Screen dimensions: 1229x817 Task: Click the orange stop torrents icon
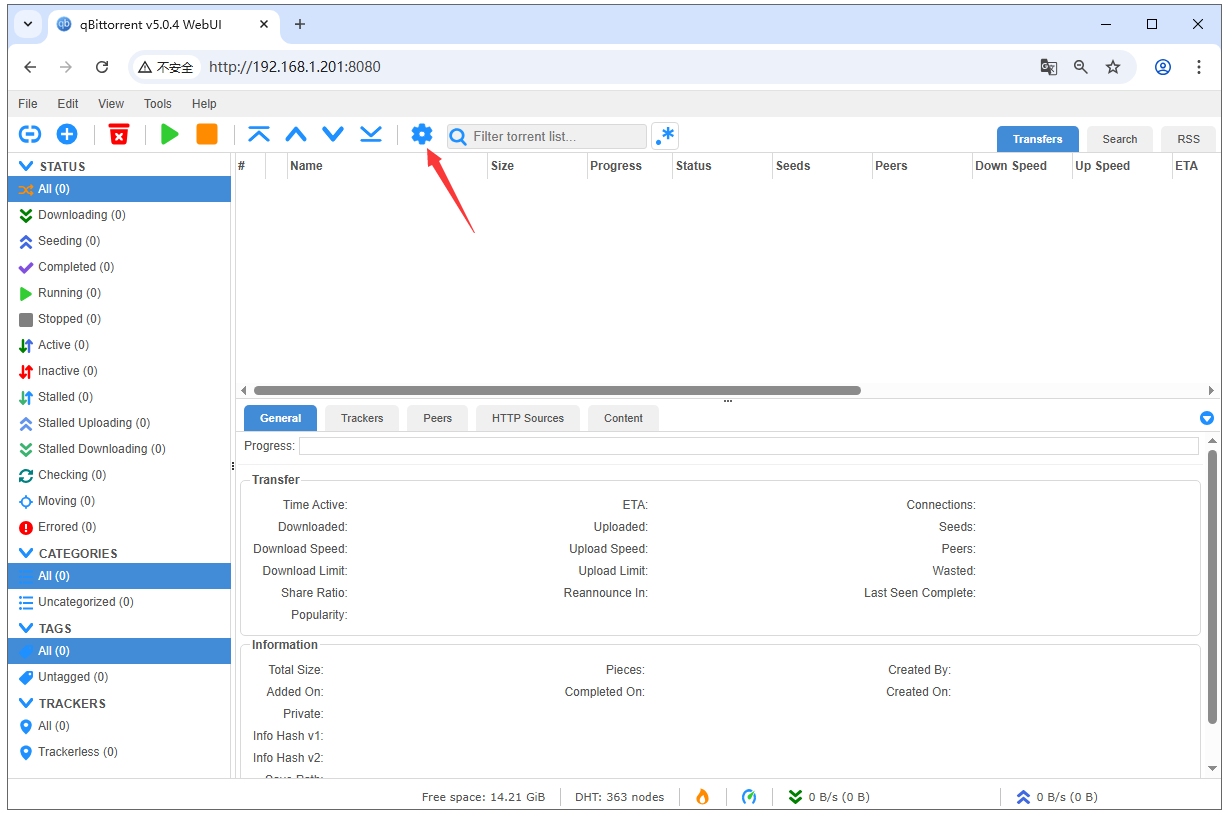tap(207, 135)
